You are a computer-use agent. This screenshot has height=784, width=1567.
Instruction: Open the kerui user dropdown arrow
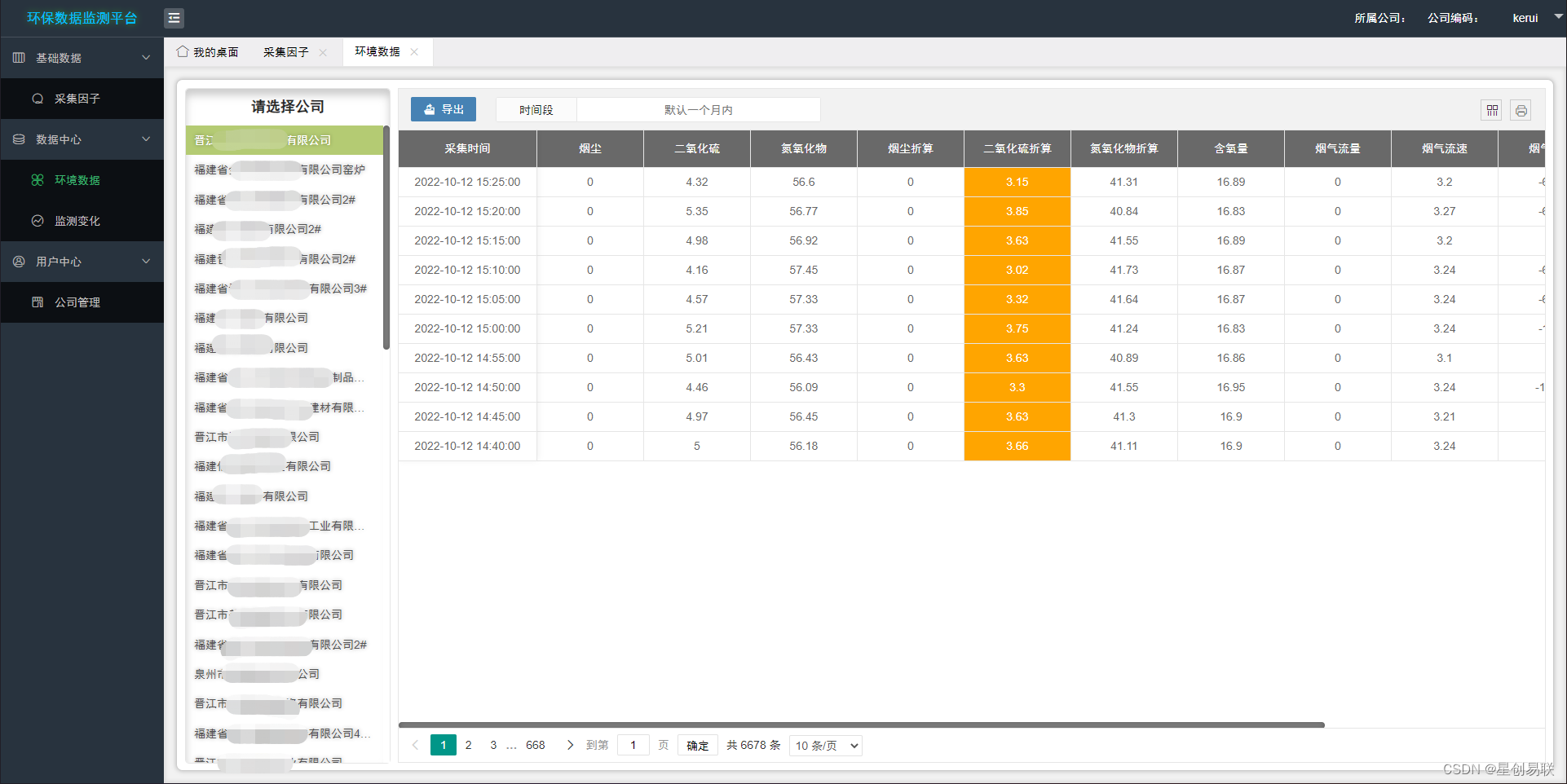(x=1558, y=16)
